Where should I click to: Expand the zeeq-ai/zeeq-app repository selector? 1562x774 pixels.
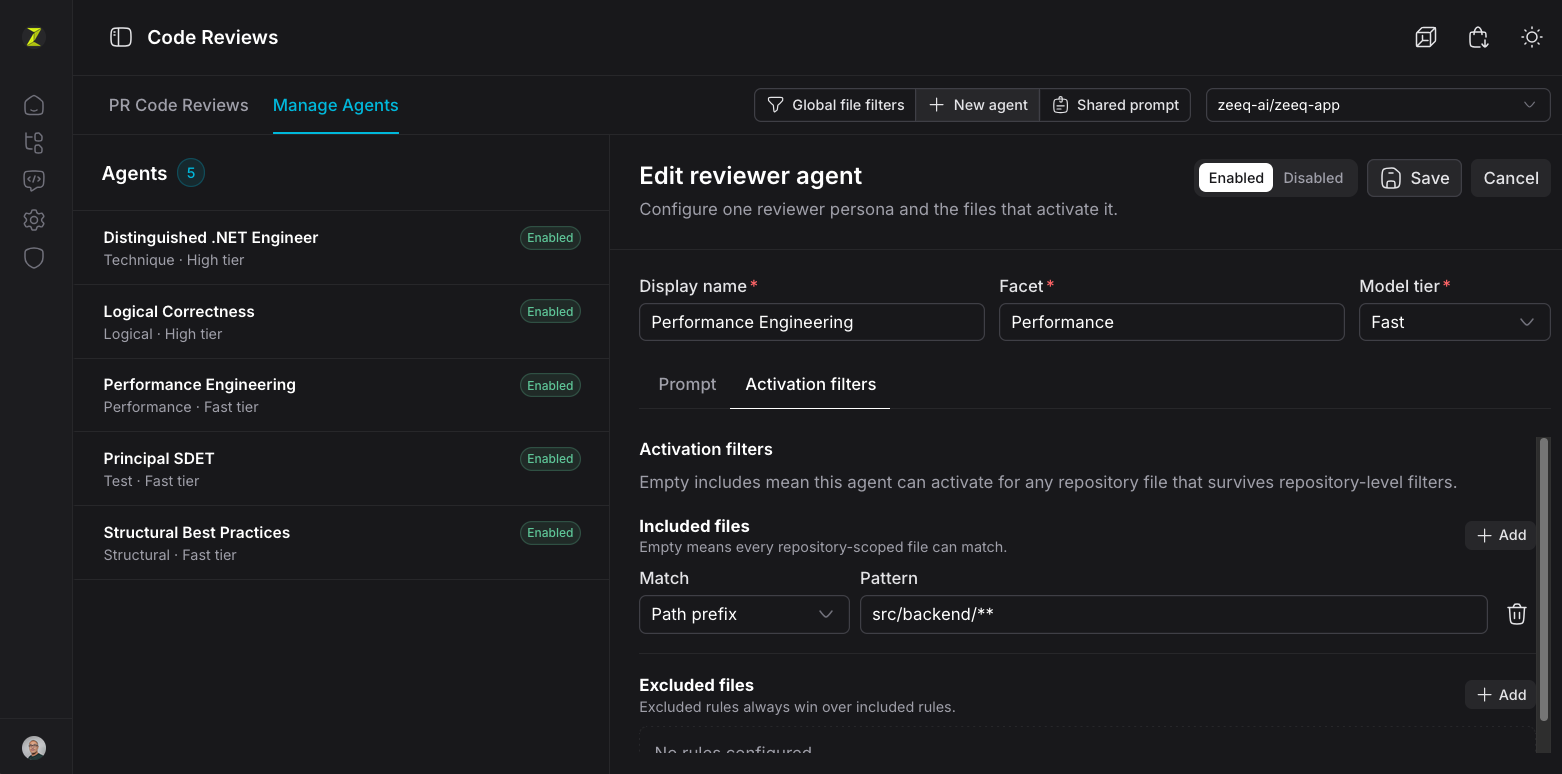pos(1378,105)
